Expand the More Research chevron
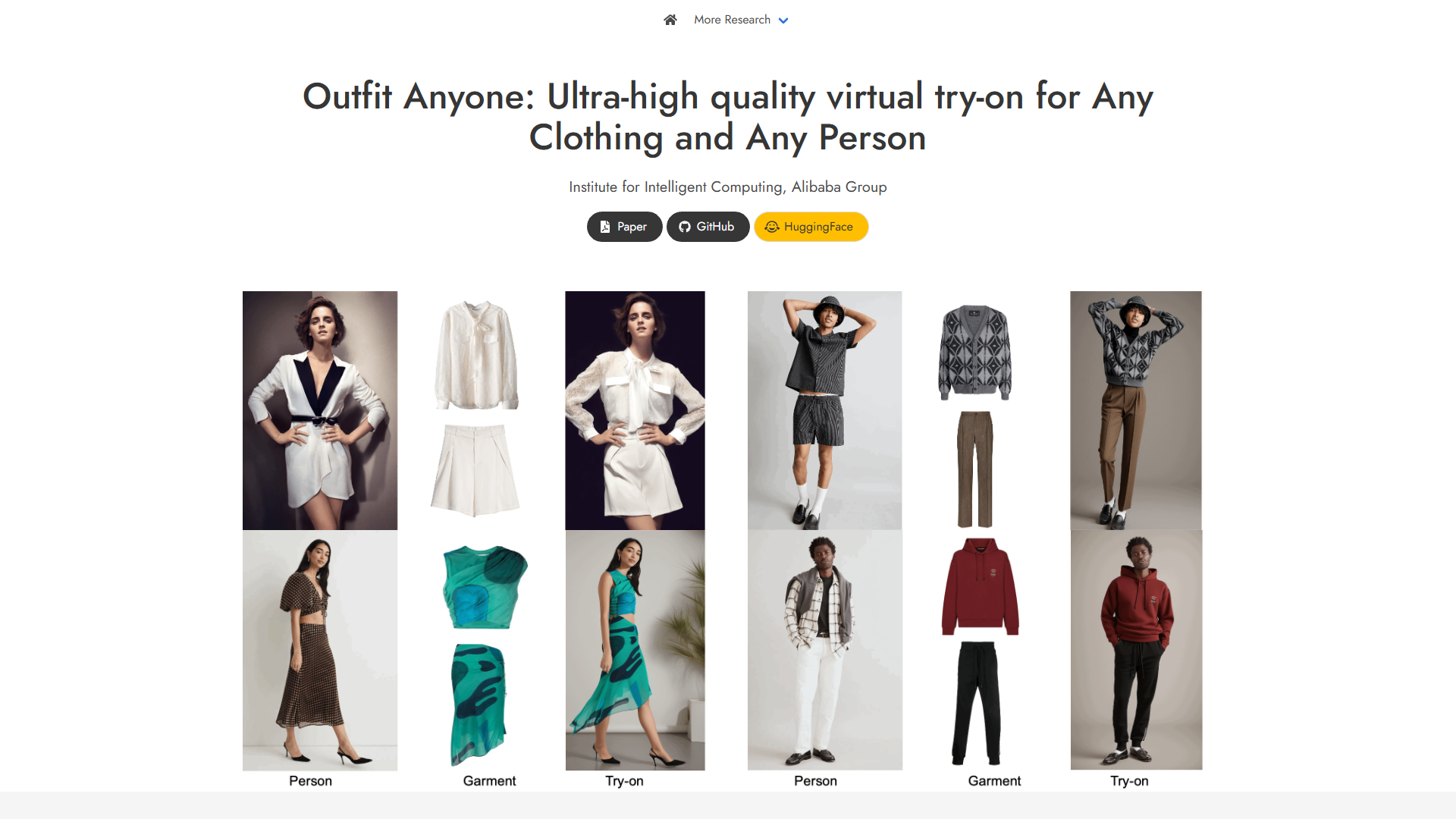The width and height of the screenshot is (1456, 819). (783, 20)
